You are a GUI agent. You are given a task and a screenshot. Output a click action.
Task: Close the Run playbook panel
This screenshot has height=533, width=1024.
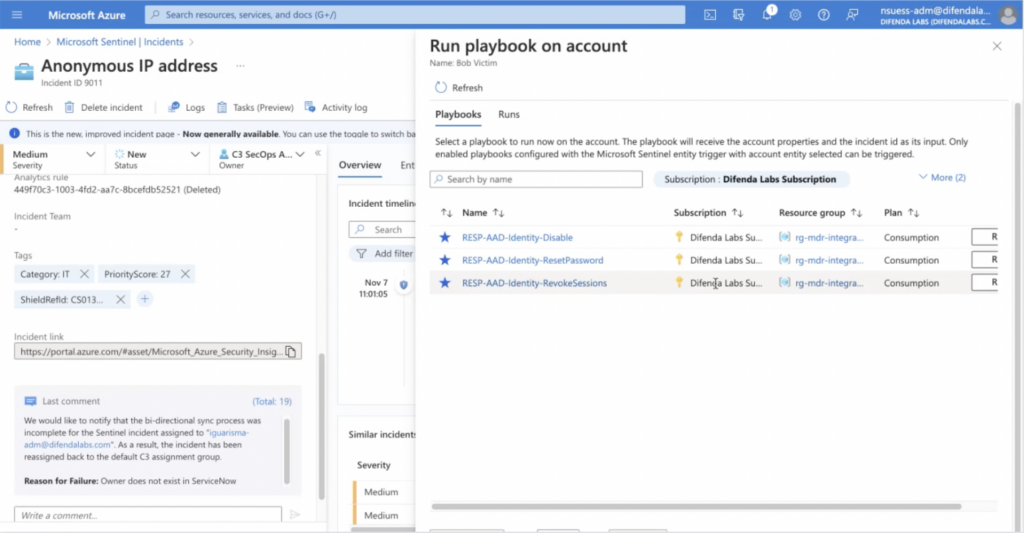click(997, 46)
